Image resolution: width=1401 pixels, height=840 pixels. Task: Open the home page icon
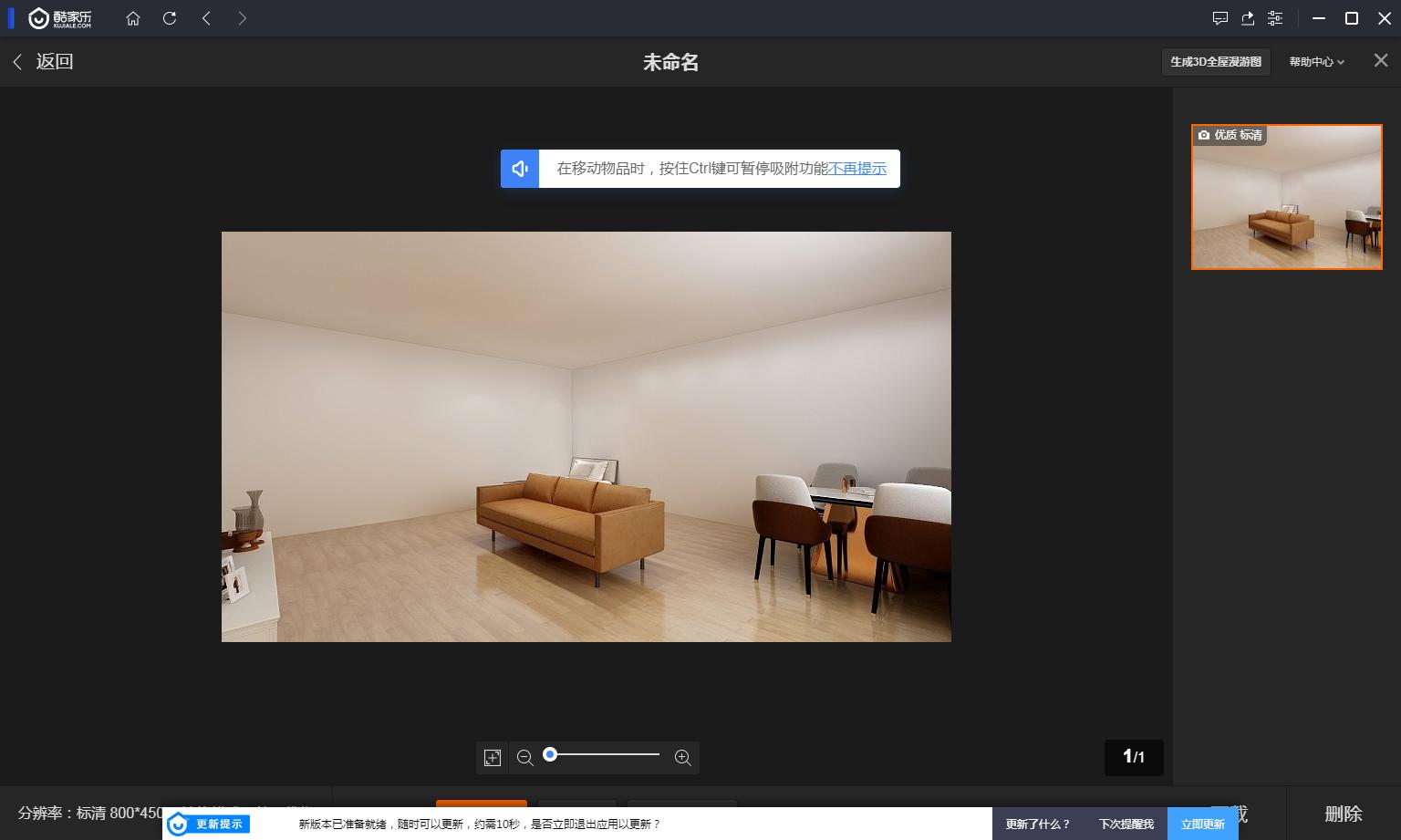tap(133, 18)
